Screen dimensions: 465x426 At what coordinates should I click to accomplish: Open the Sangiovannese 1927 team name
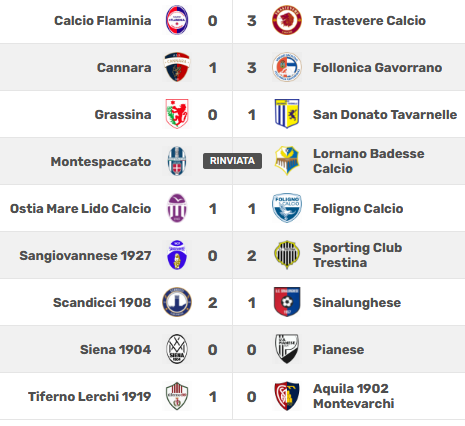[x=85, y=256]
